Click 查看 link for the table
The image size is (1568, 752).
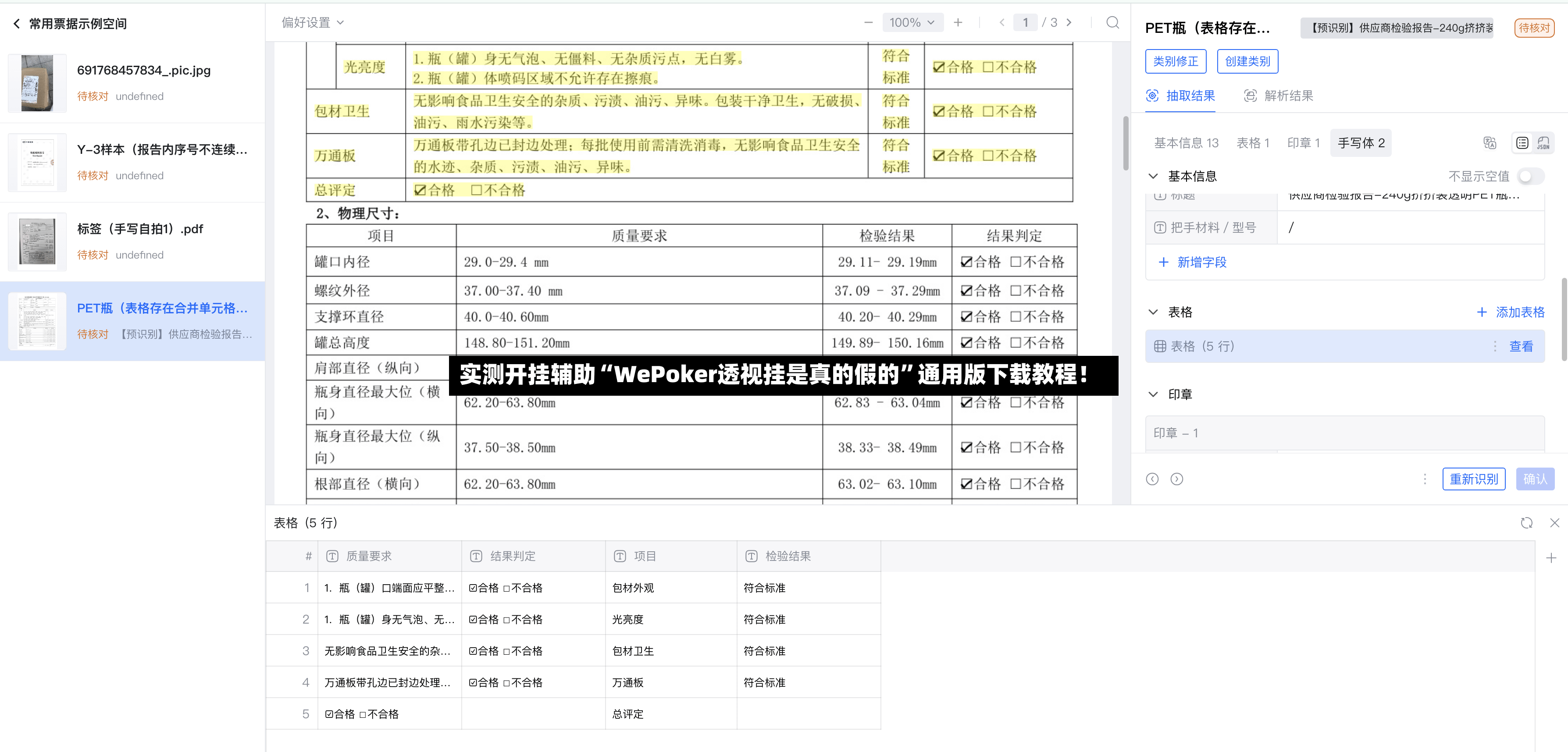tap(1521, 346)
